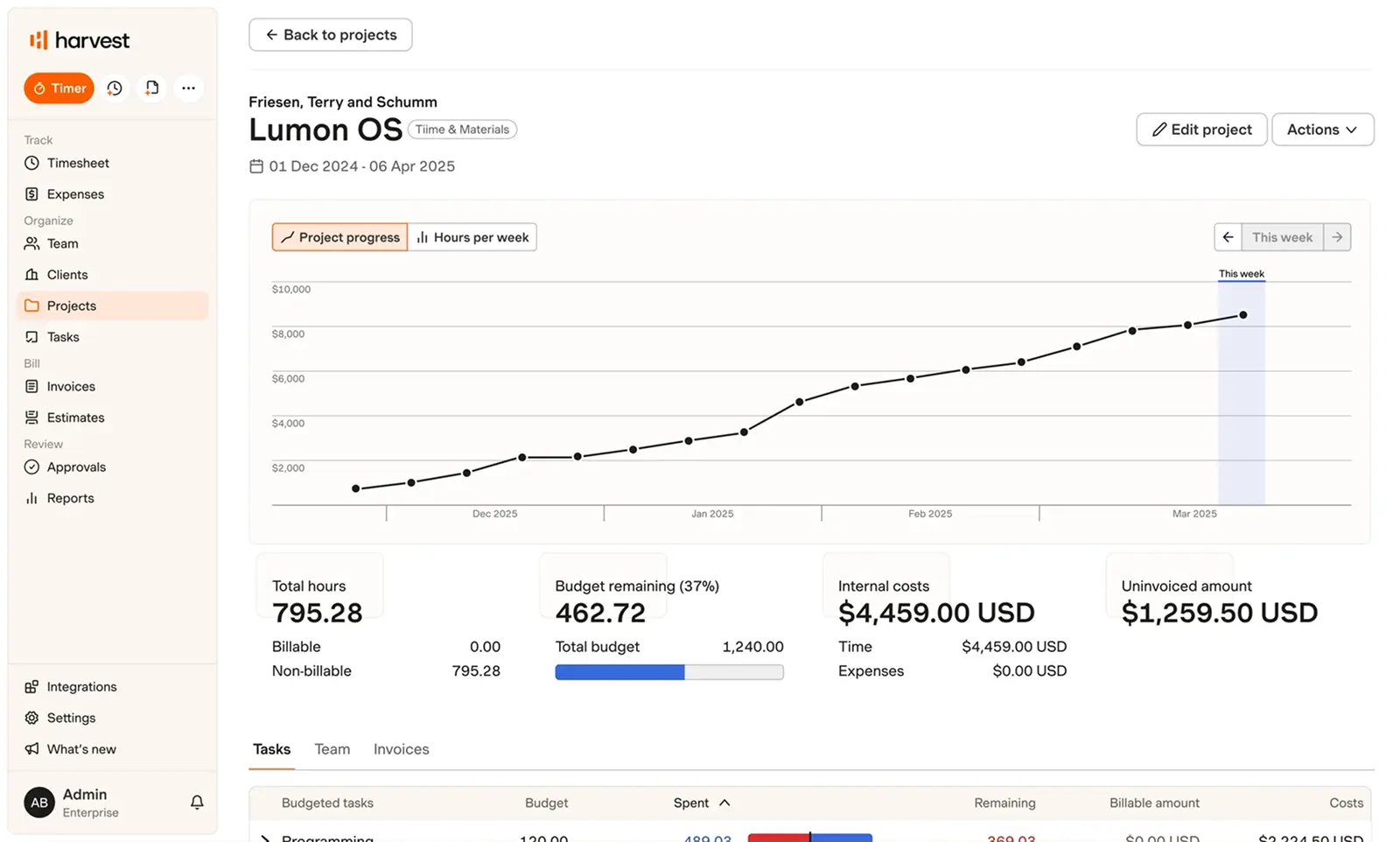Open Approvals under Review
Screen dimensions: 1400x842
pos(112,467)
